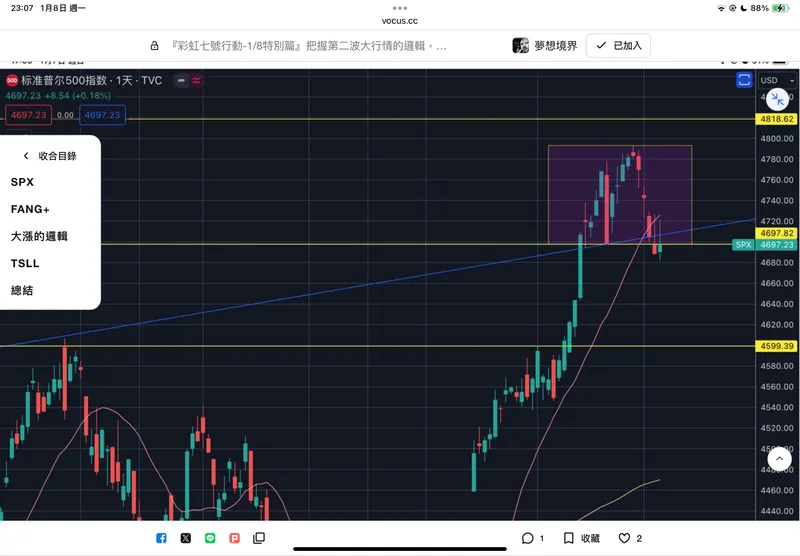The height and width of the screenshot is (556, 800).
Task: Share article on X (Twitter)
Action: [x=186, y=538]
